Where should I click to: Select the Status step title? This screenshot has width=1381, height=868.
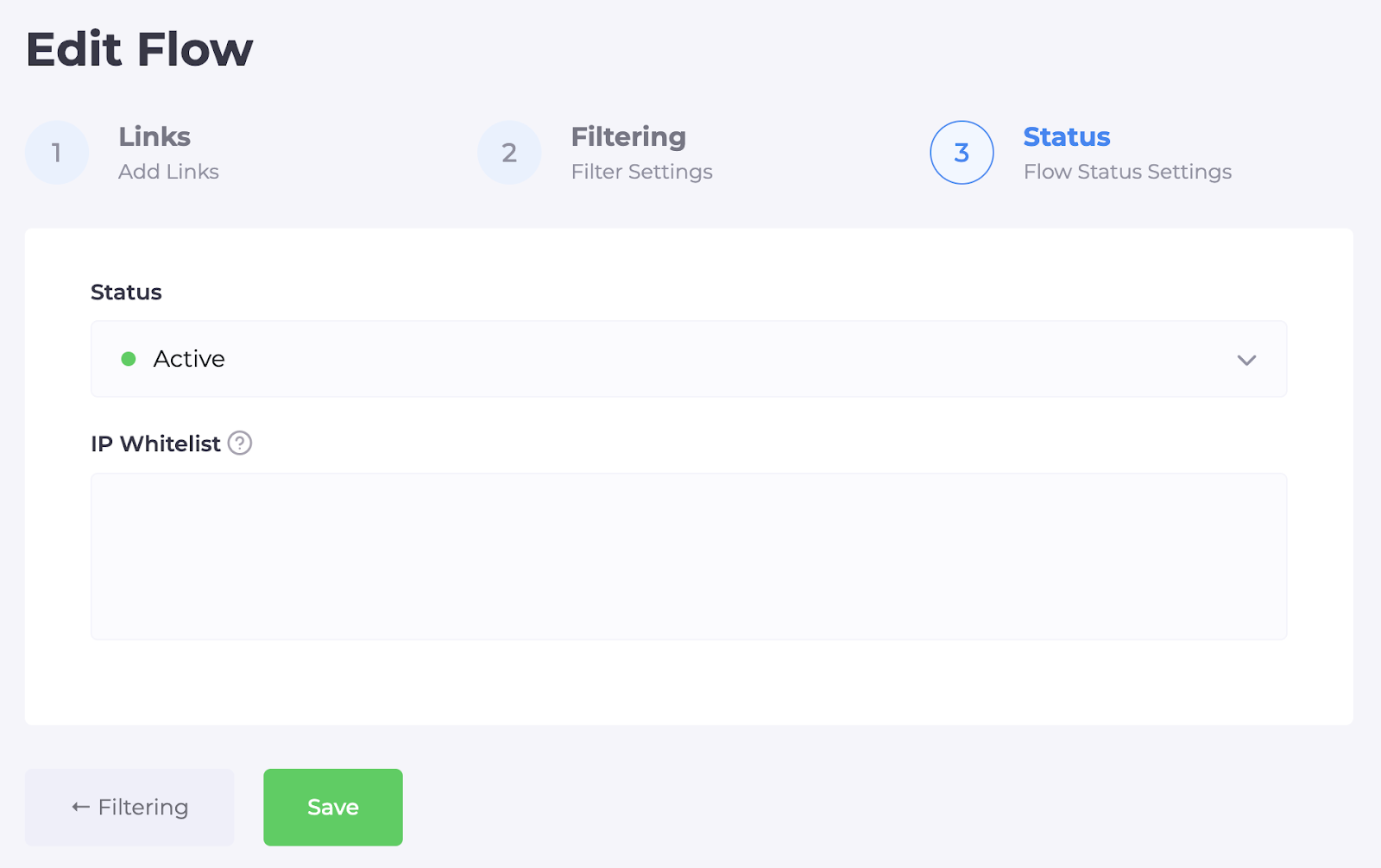click(1066, 136)
